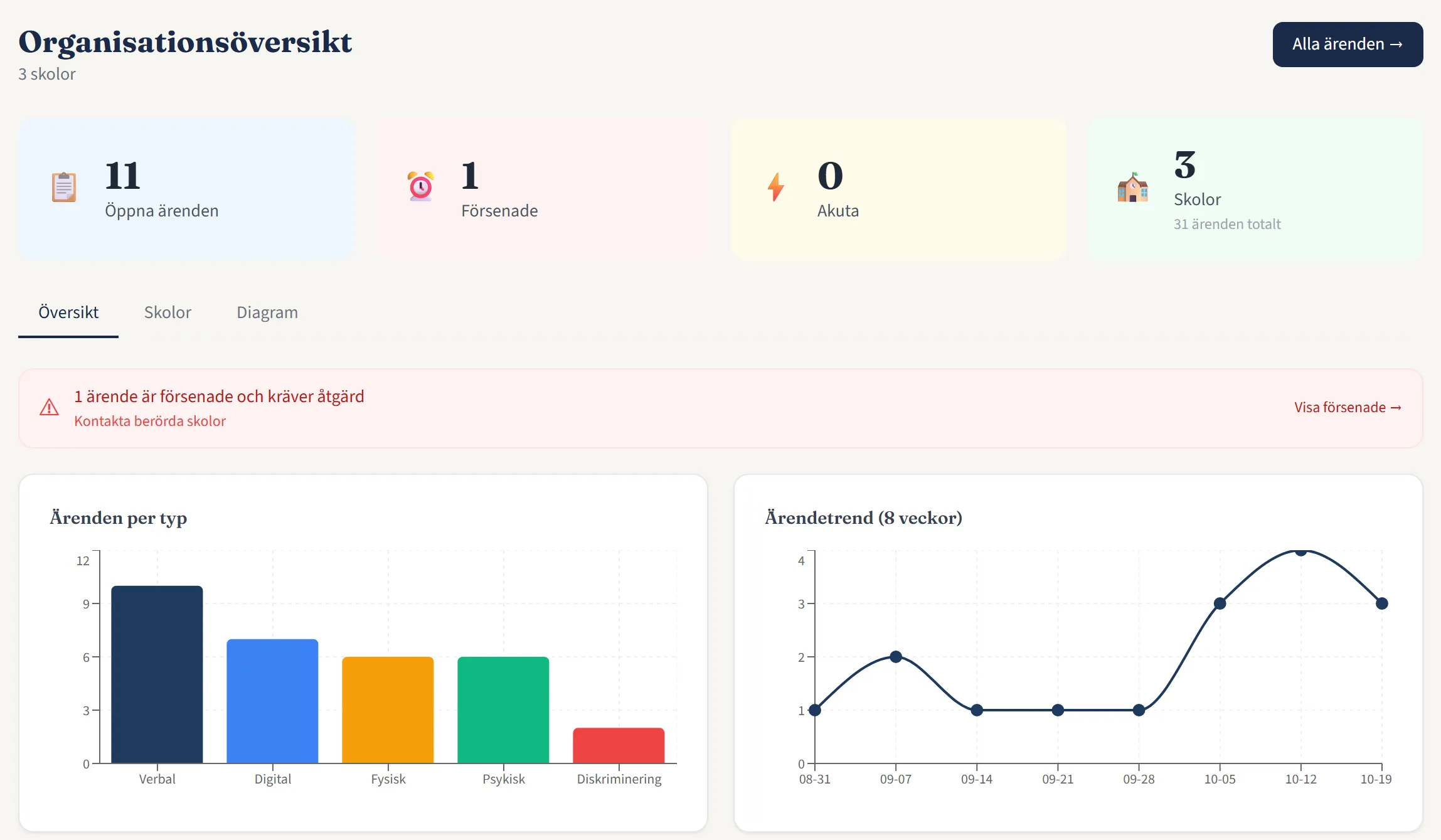
Task: Click the orange Fysisk bar
Action: click(388, 710)
